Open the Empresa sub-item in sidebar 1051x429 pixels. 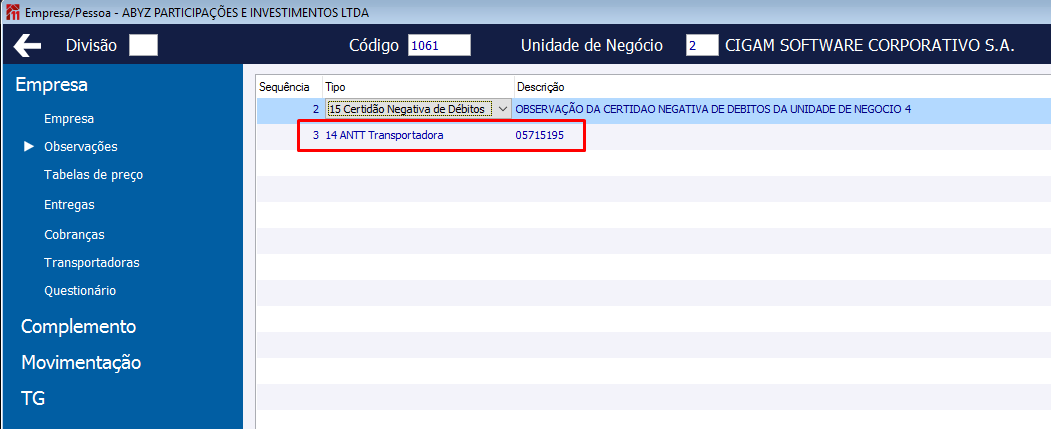pos(69,119)
